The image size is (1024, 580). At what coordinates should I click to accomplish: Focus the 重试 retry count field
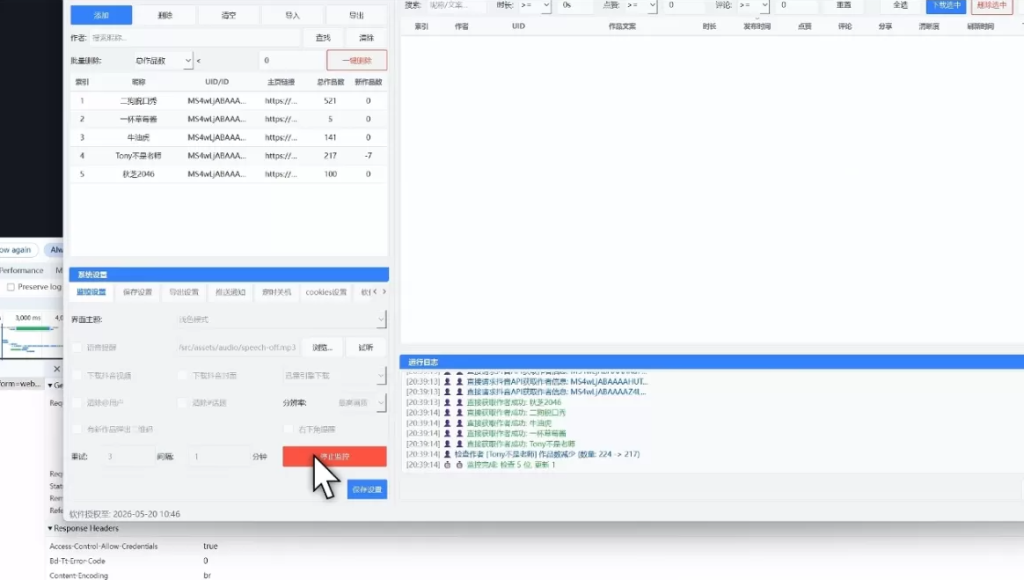coord(127,457)
